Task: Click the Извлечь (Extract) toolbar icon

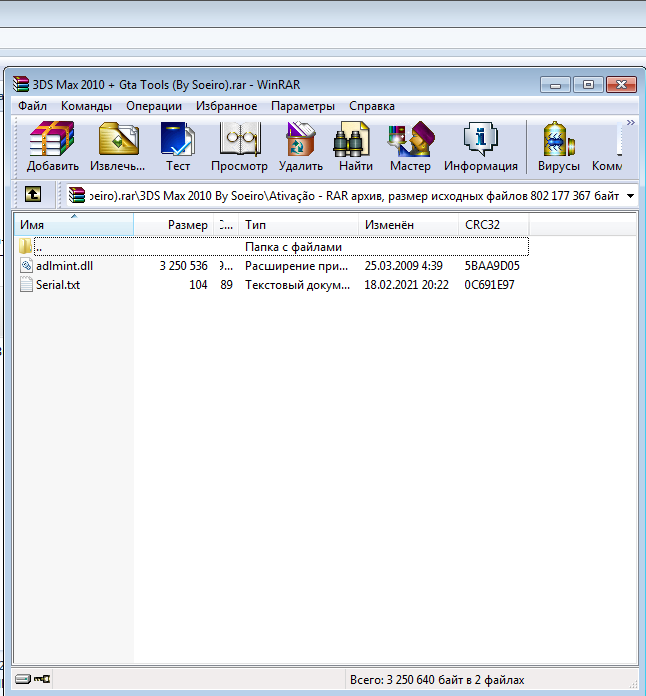Action: point(117,146)
